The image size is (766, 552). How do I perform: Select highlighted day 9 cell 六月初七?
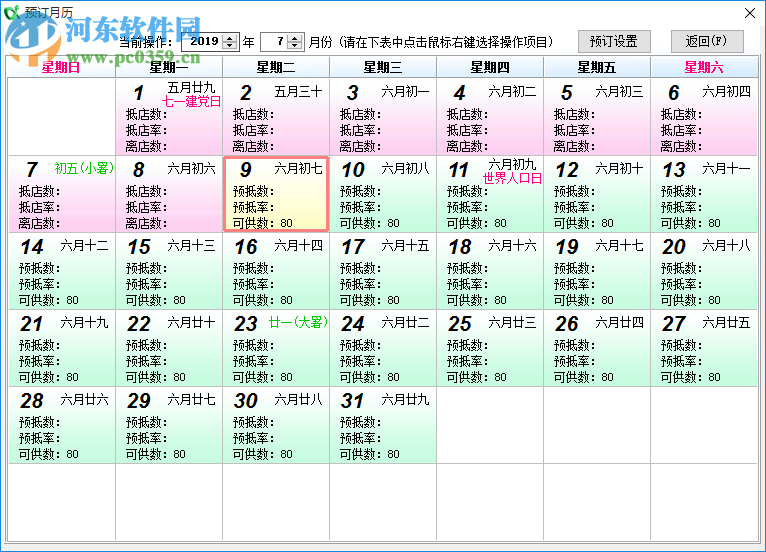point(276,194)
